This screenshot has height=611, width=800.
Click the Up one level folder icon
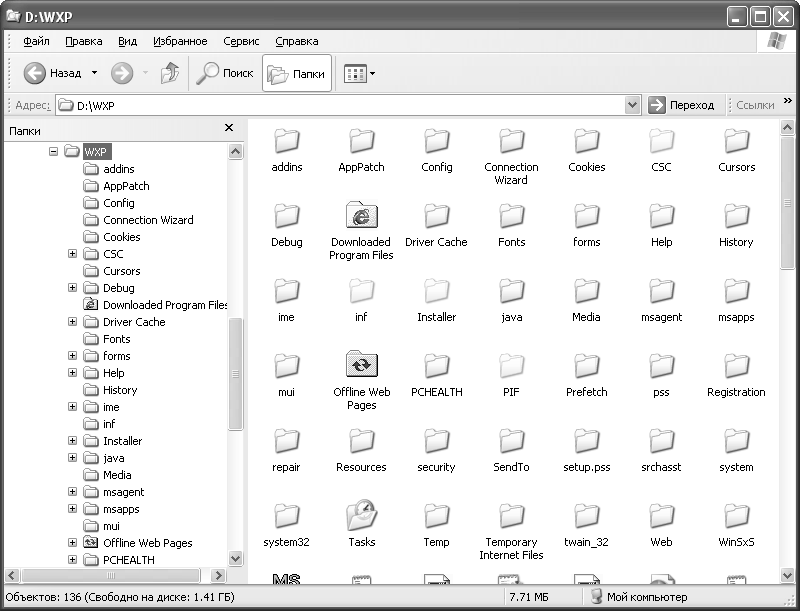tap(170, 73)
